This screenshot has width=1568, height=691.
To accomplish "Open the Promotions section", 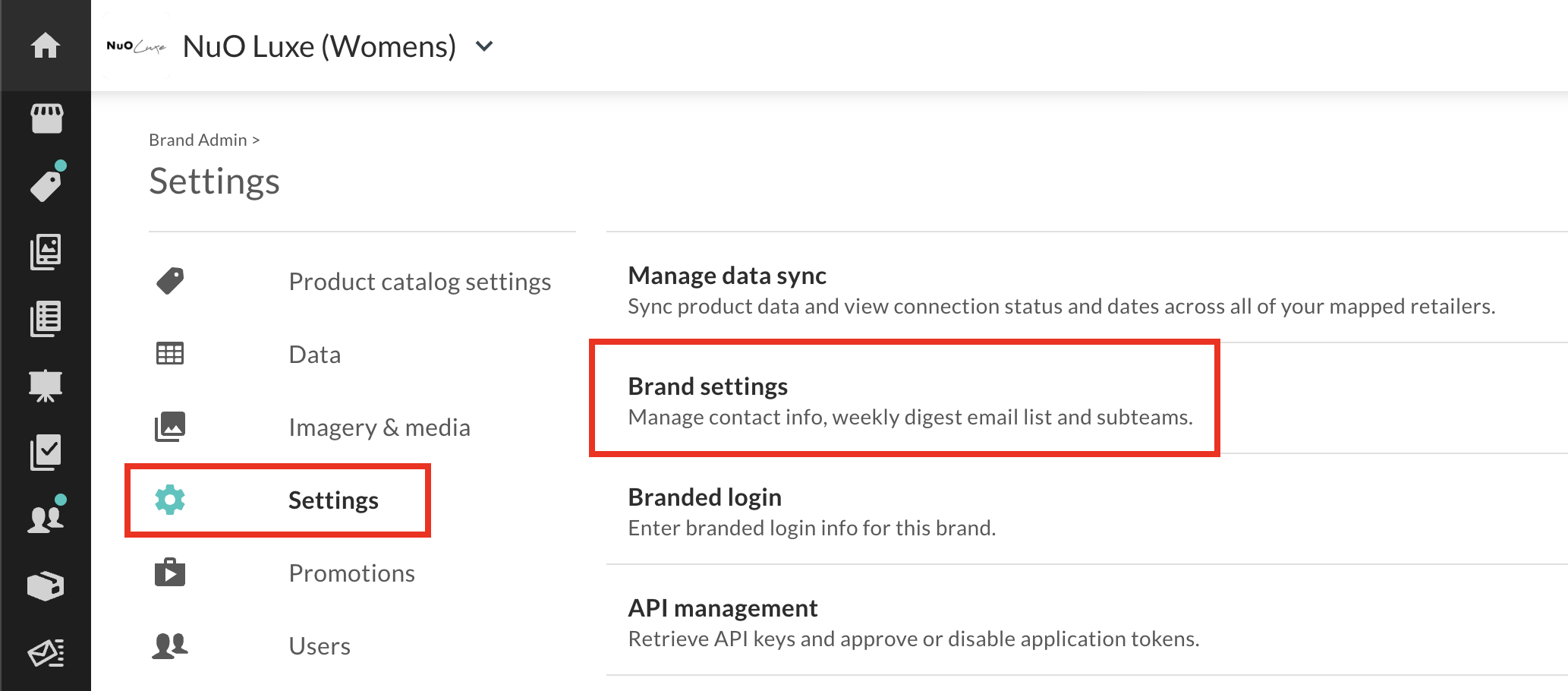I will point(351,573).
